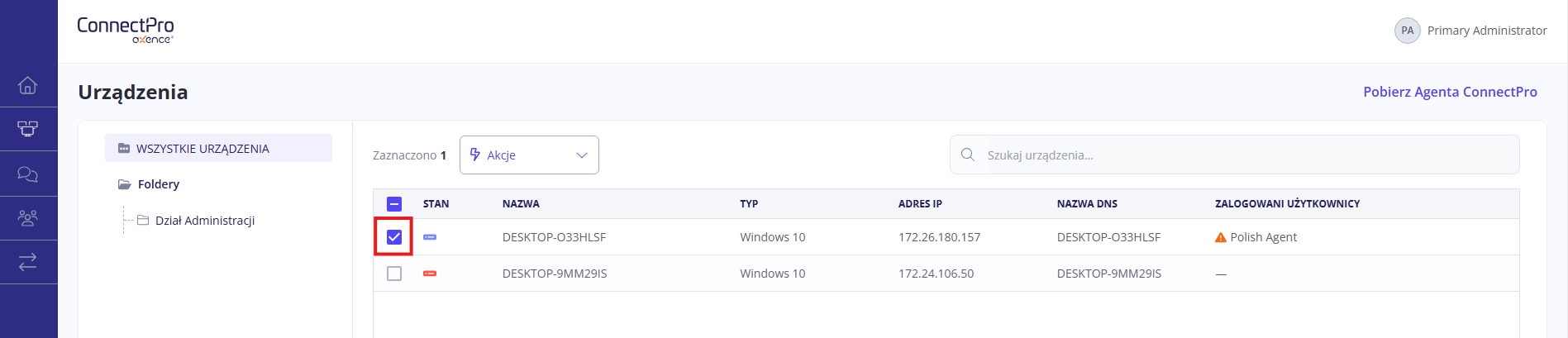Open the Devices monitor icon in sidebar
Screen dimensions: 1568x338
tap(28, 129)
